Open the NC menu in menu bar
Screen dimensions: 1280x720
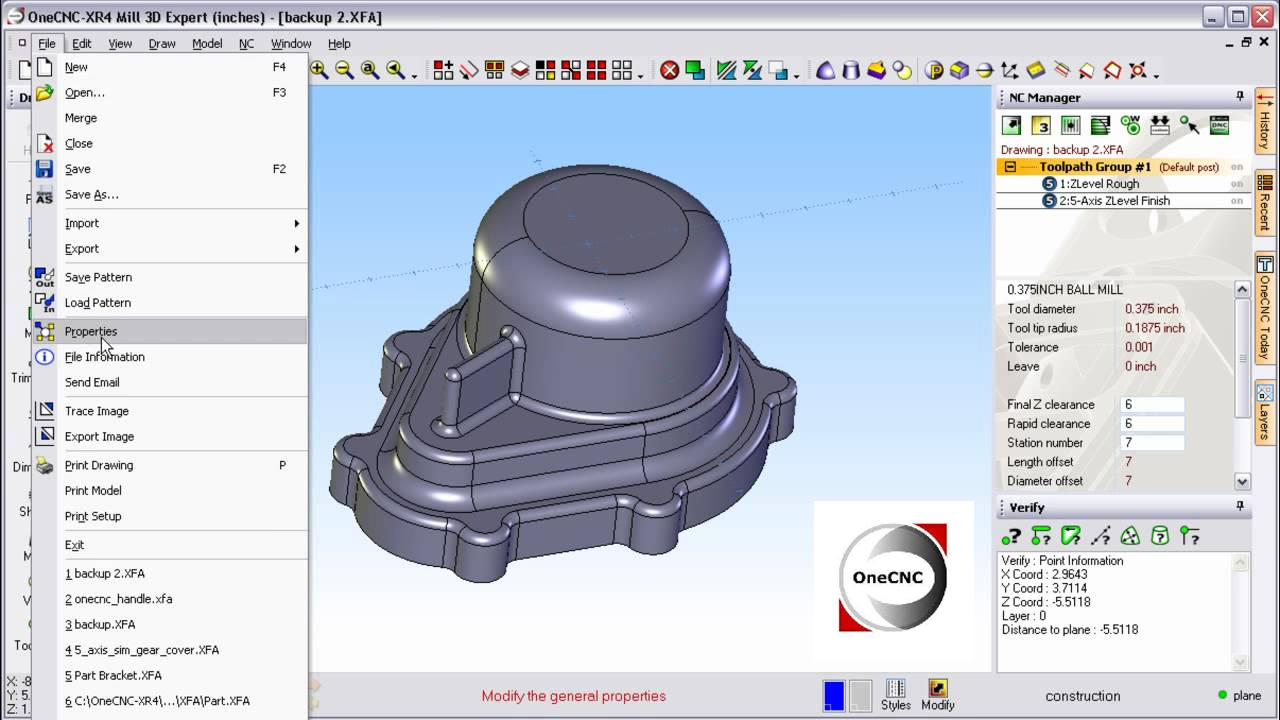(x=246, y=44)
